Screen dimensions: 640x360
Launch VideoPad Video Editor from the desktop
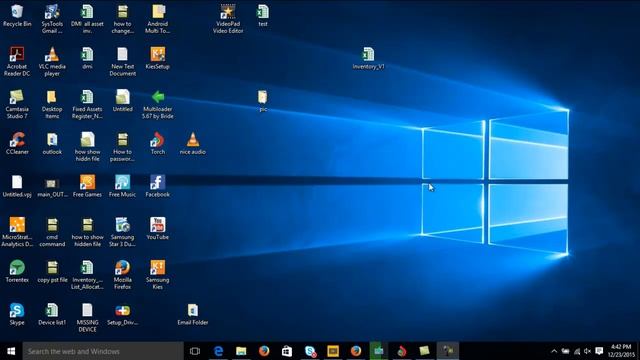pyautogui.click(x=228, y=19)
